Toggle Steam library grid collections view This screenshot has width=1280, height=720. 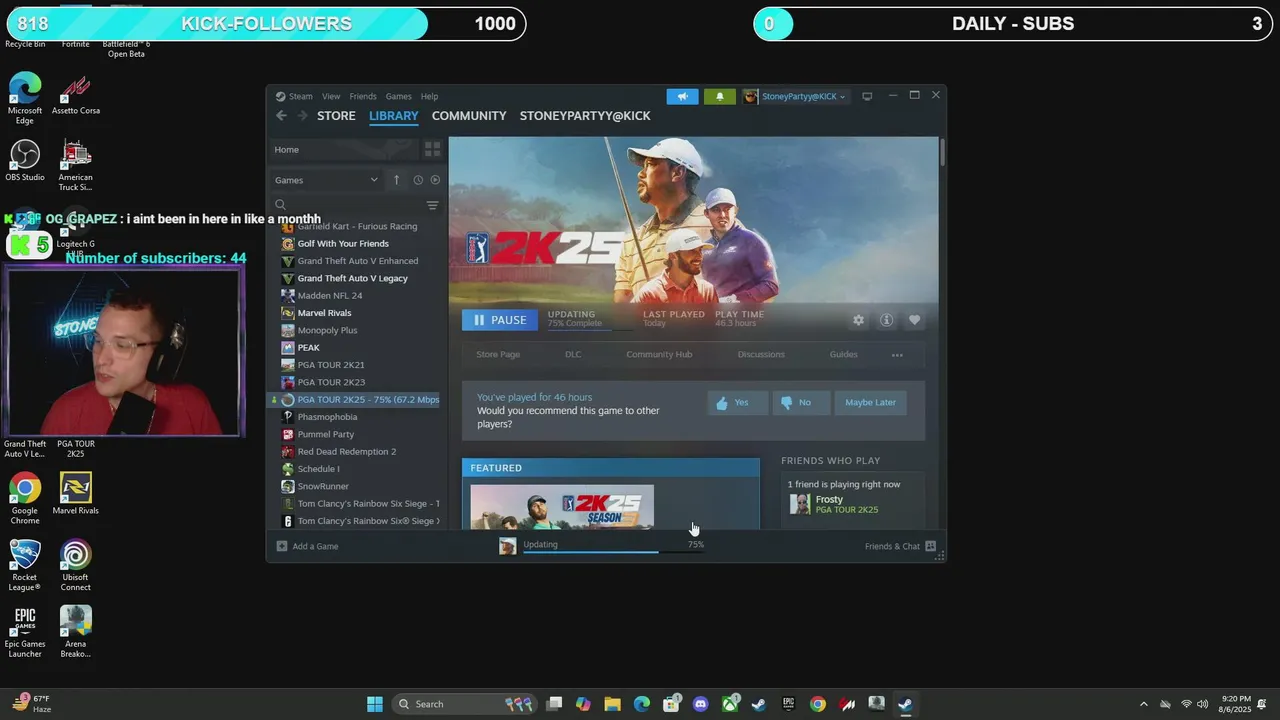(x=432, y=149)
